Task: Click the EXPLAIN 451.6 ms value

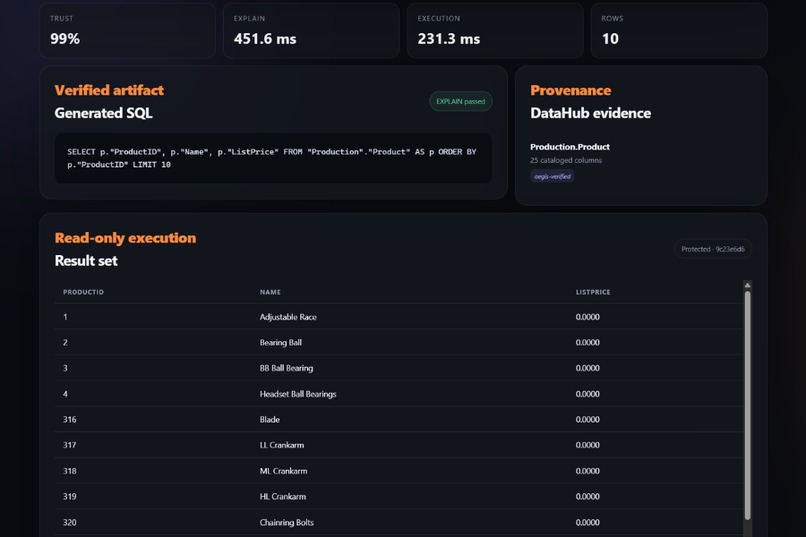Action: point(265,39)
